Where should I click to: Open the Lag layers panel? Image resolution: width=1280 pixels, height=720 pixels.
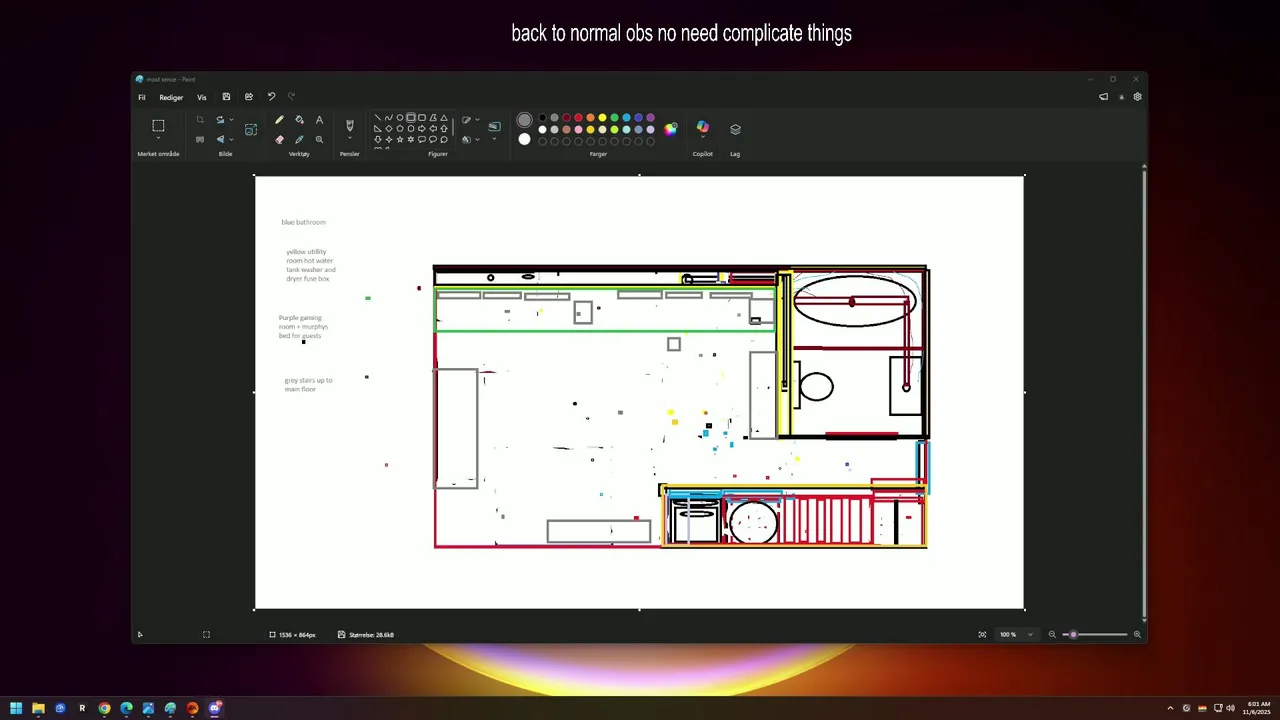coord(735,129)
